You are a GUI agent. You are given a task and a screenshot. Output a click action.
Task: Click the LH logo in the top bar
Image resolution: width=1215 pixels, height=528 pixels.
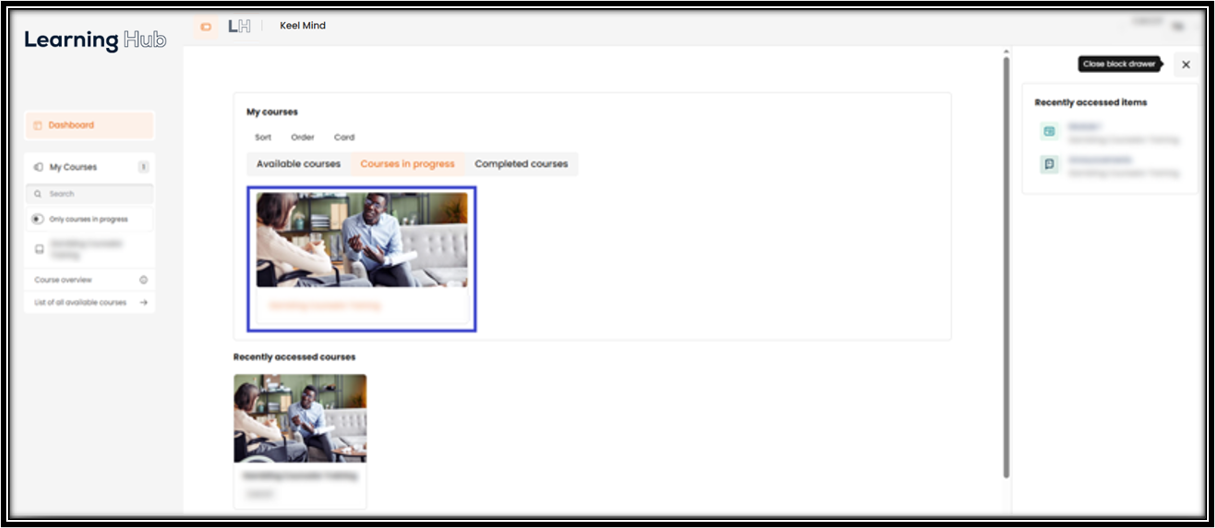coord(239,26)
